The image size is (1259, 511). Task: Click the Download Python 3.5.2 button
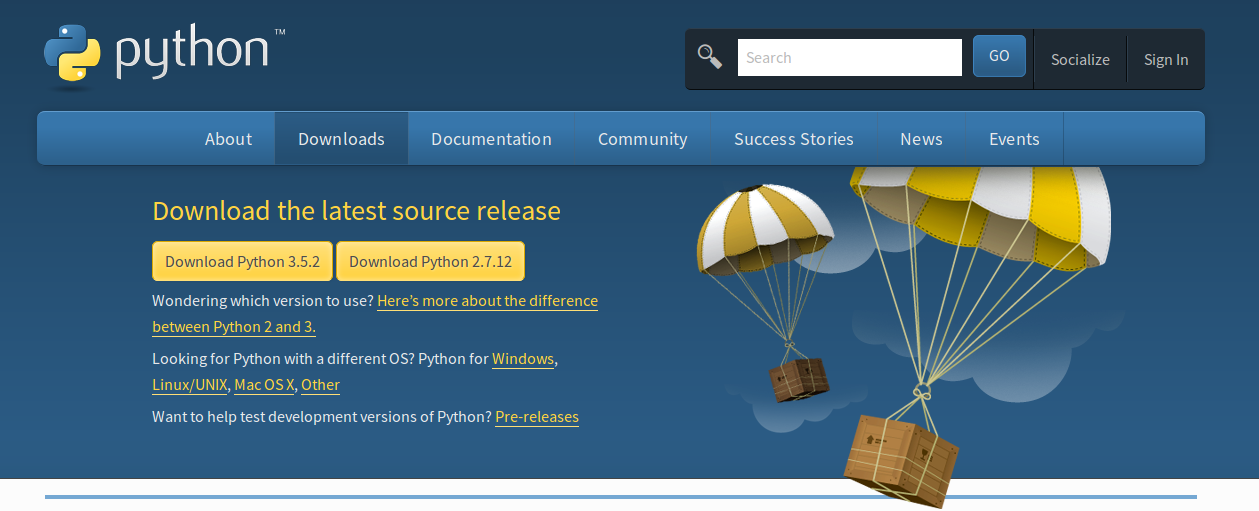click(x=242, y=261)
